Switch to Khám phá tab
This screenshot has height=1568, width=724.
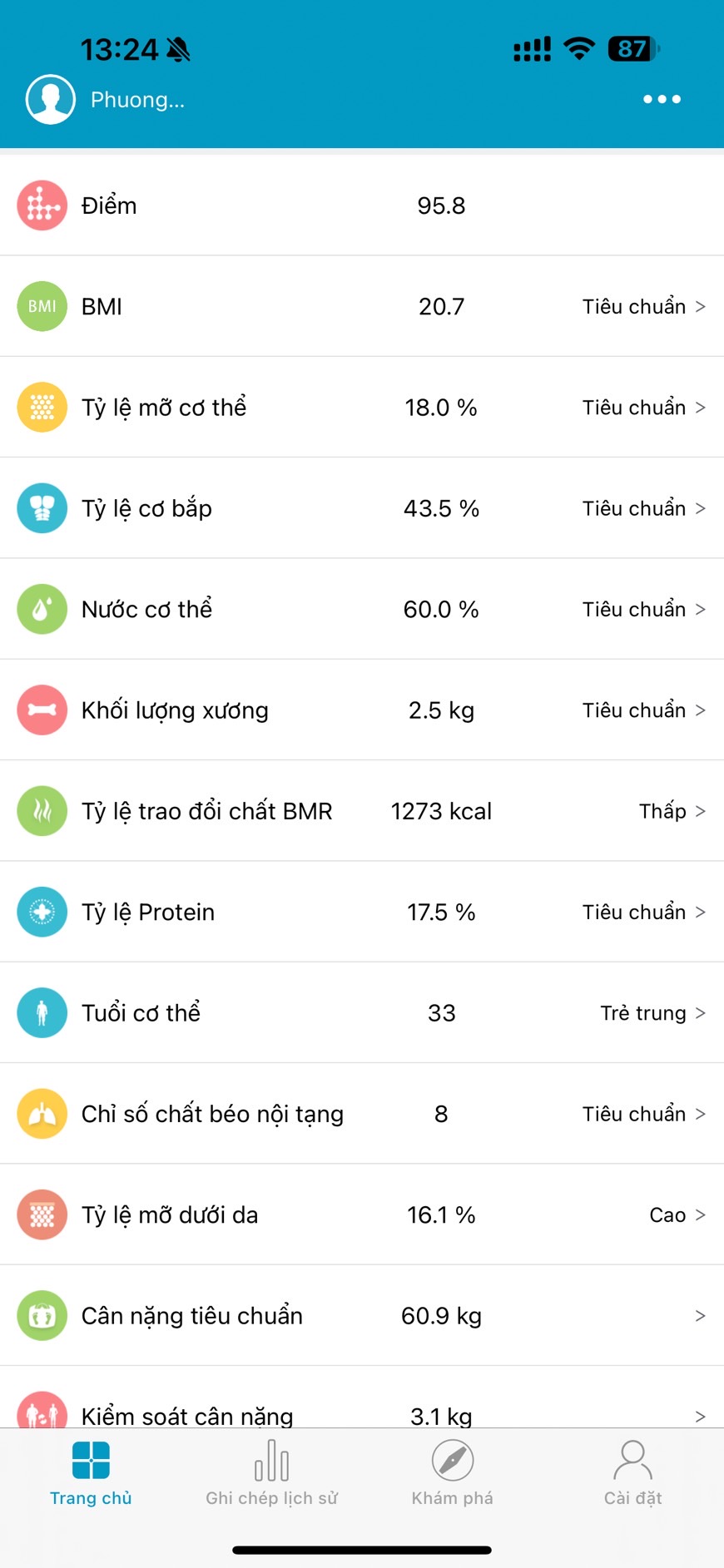pos(453,1472)
